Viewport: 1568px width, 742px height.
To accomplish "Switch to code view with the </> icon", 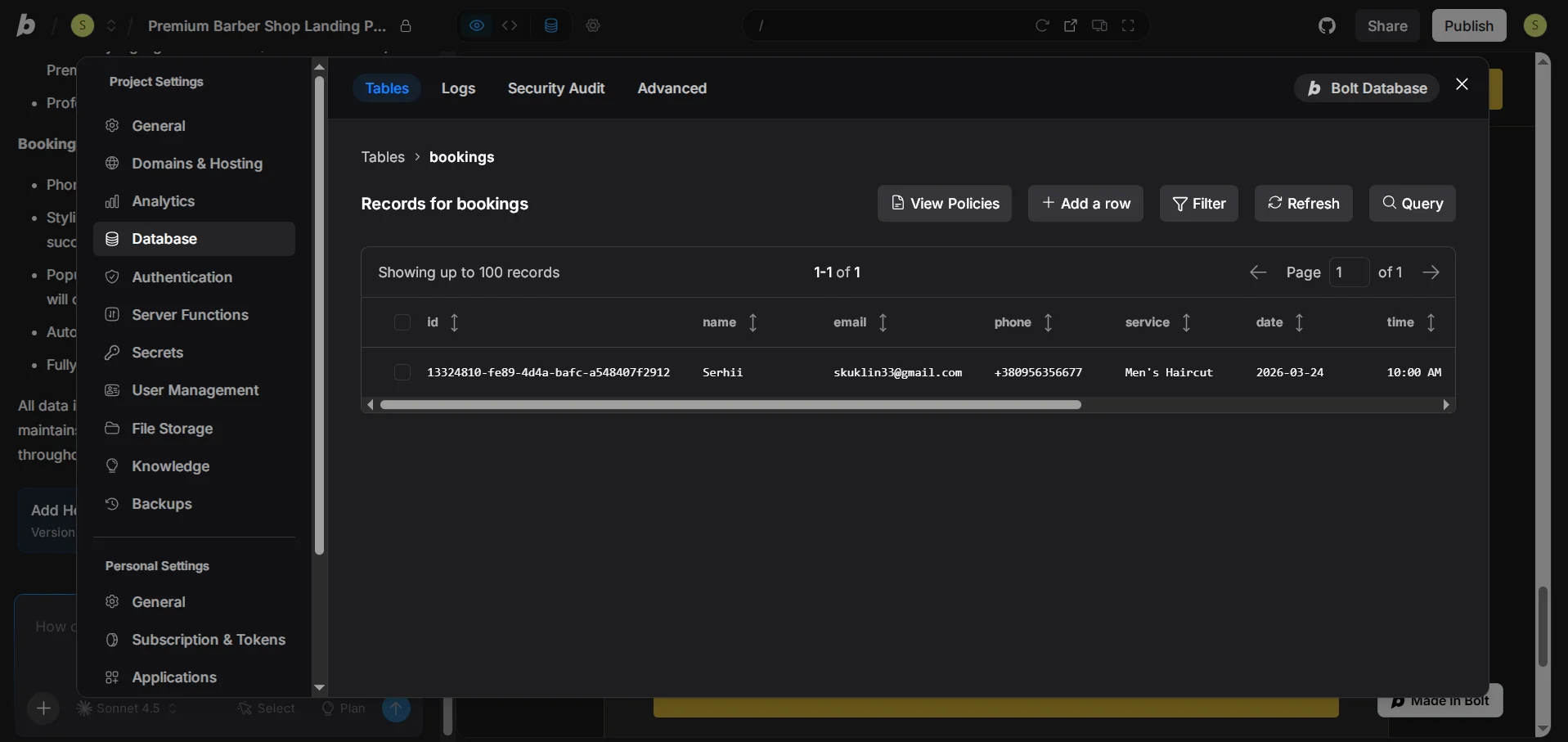I will click(510, 25).
